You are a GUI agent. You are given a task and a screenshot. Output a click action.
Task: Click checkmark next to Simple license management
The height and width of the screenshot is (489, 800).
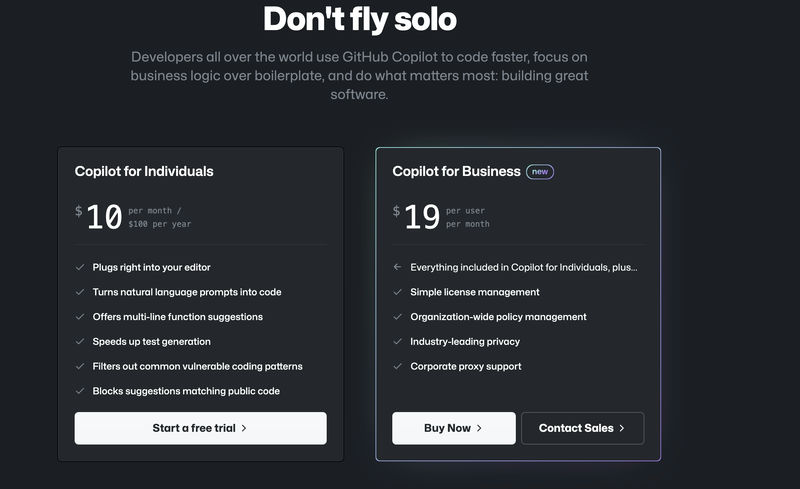click(397, 292)
